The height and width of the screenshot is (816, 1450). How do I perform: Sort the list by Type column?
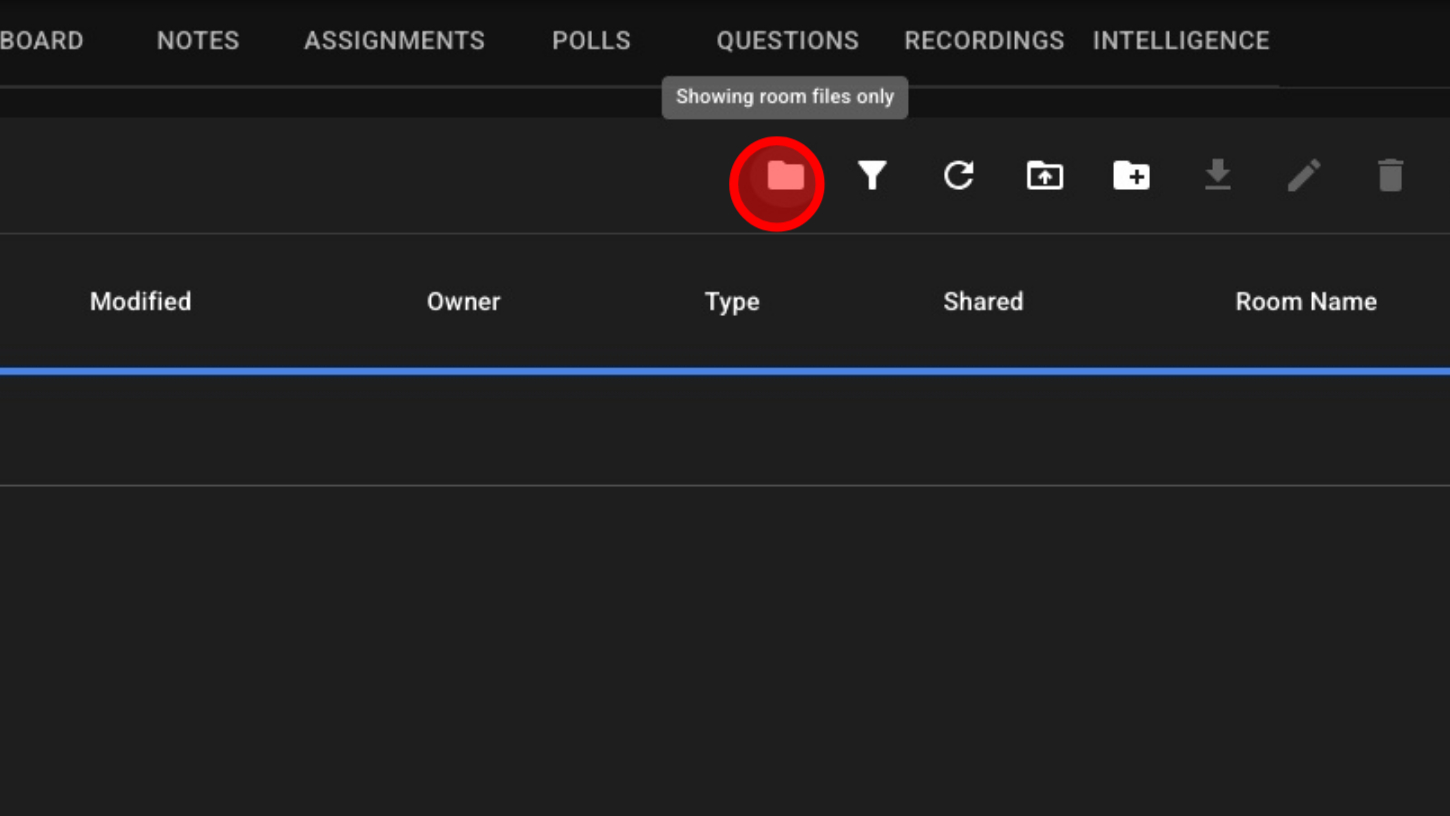732,302
